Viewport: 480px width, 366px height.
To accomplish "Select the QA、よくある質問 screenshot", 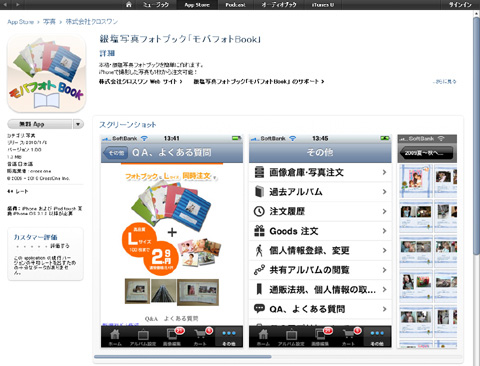I will click(x=172, y=241).
